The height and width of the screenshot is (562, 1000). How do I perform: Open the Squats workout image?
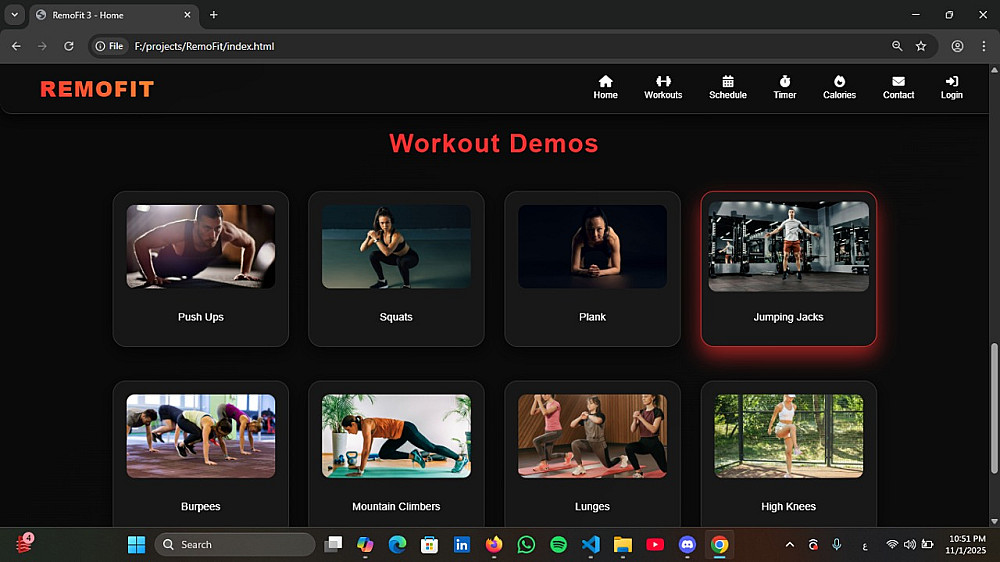[x=396, y=247]
